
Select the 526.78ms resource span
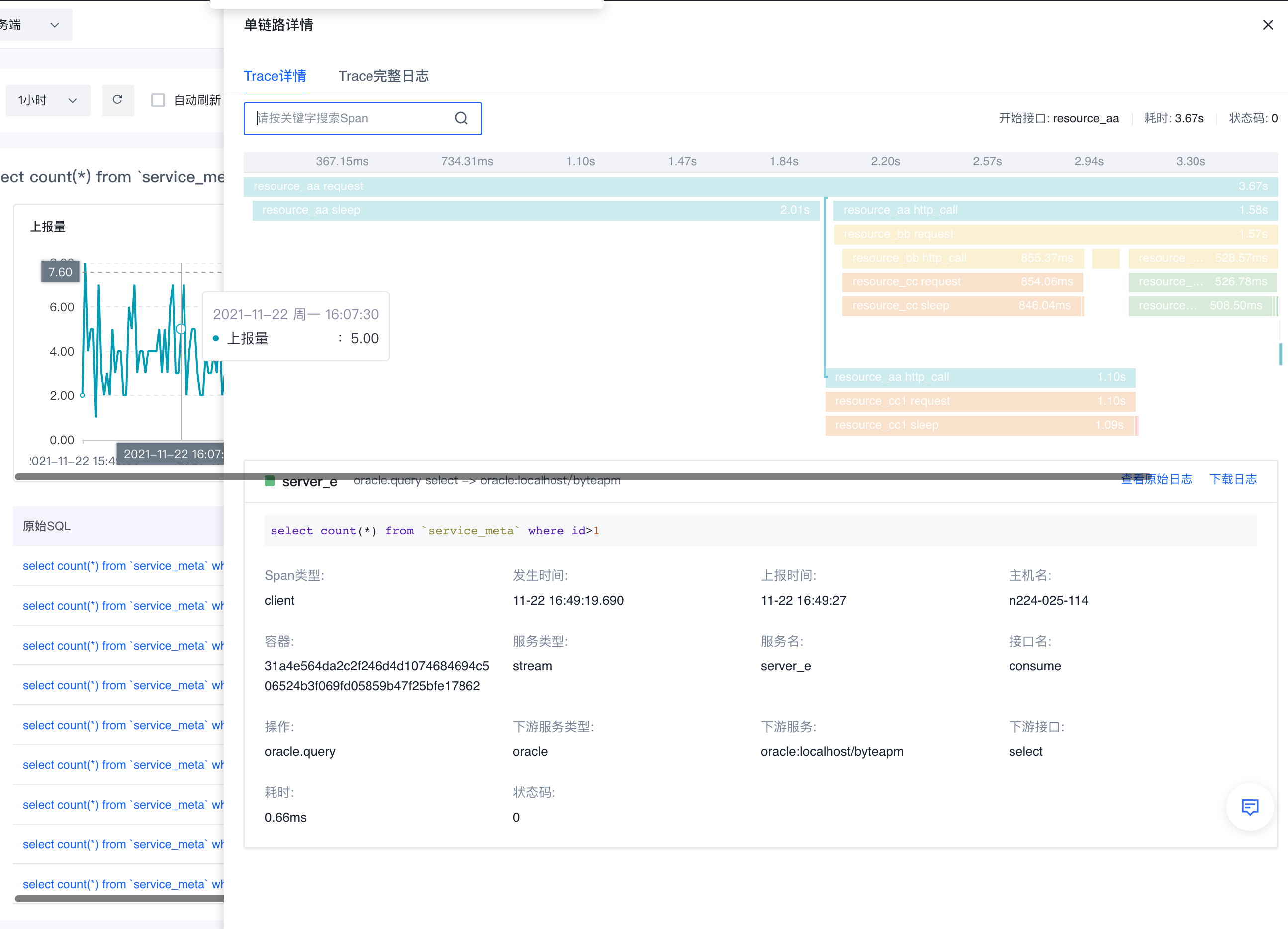pyautogui.click(x=1203, y=281)
